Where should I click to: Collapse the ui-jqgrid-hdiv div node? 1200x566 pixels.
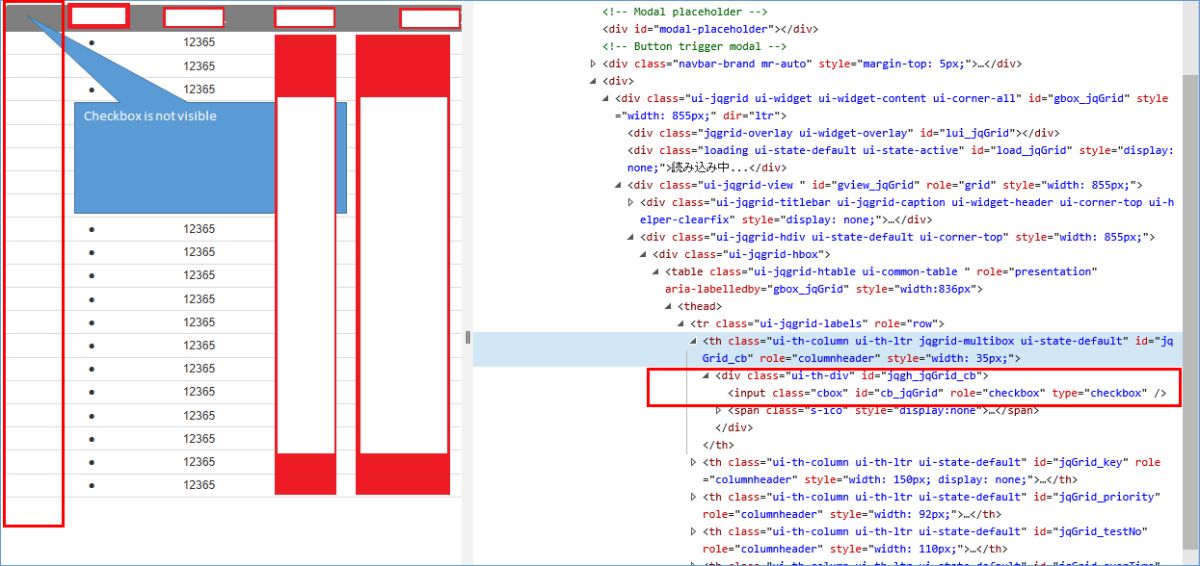[631, 237]
